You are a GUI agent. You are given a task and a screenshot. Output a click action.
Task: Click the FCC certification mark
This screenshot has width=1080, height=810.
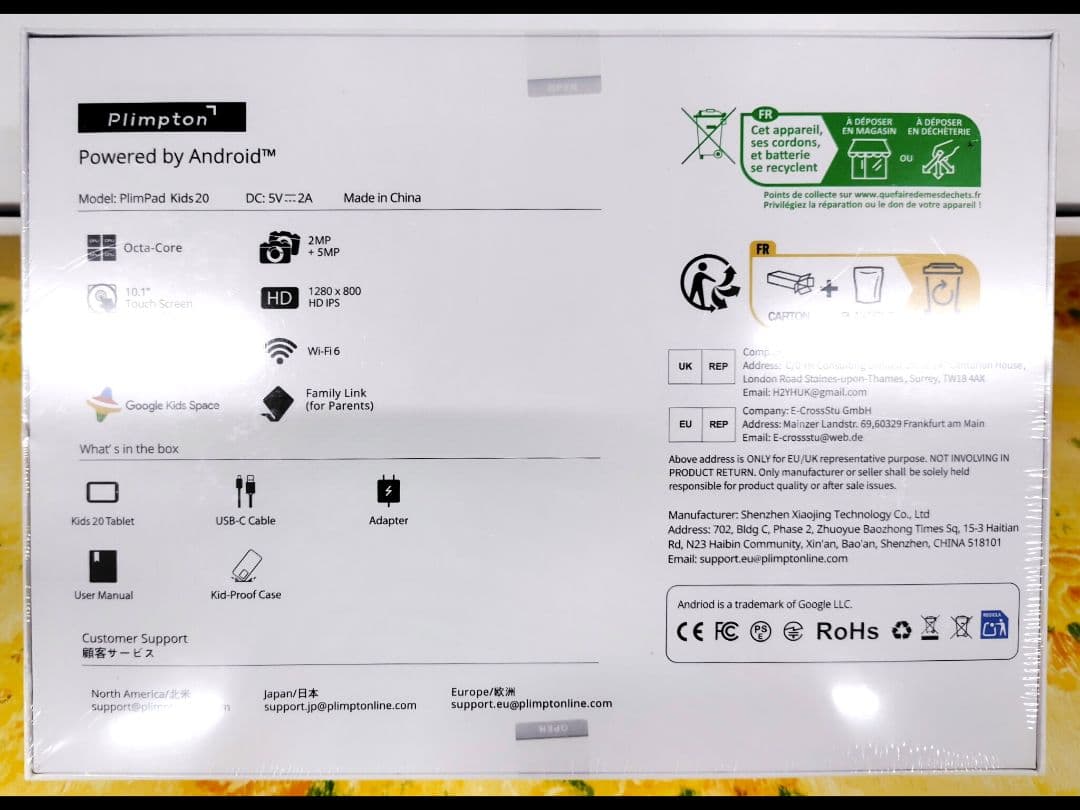(727, 631)
